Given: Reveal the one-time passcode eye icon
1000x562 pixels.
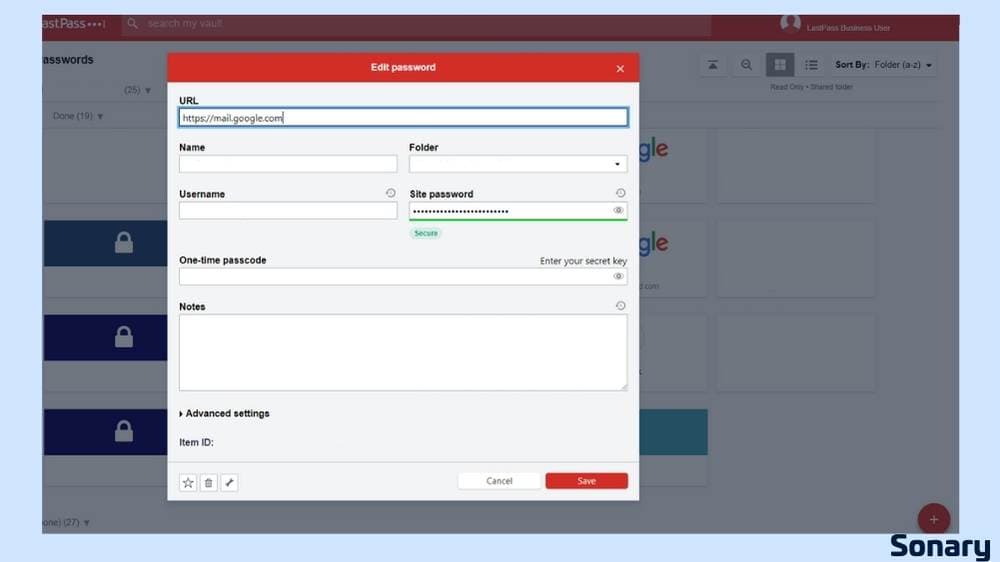Looking at the screenshot, I should point(618,276).
